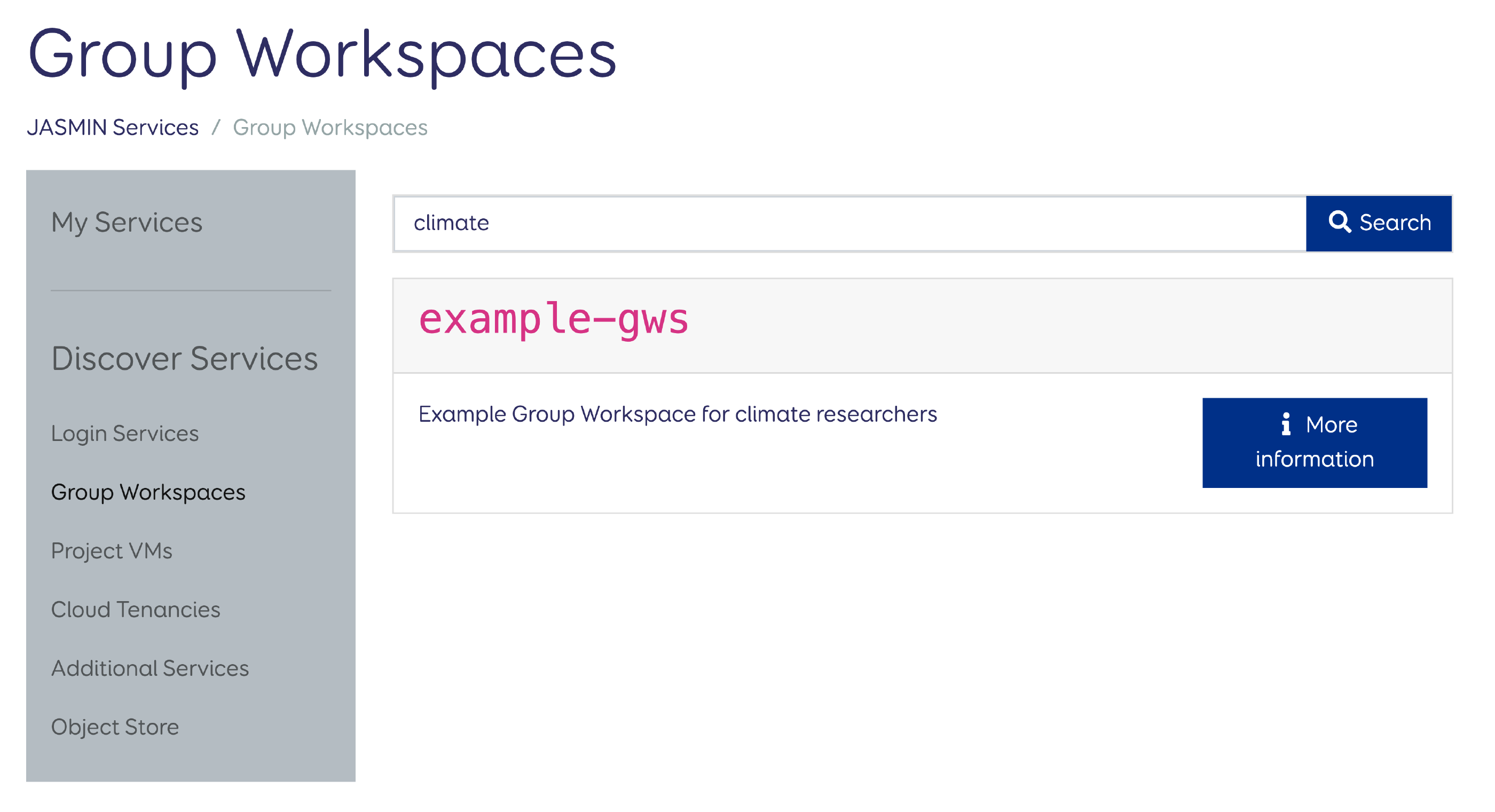Click the slash breadcrumb separator
1495x812 pixels.
[x=216, y=127]
